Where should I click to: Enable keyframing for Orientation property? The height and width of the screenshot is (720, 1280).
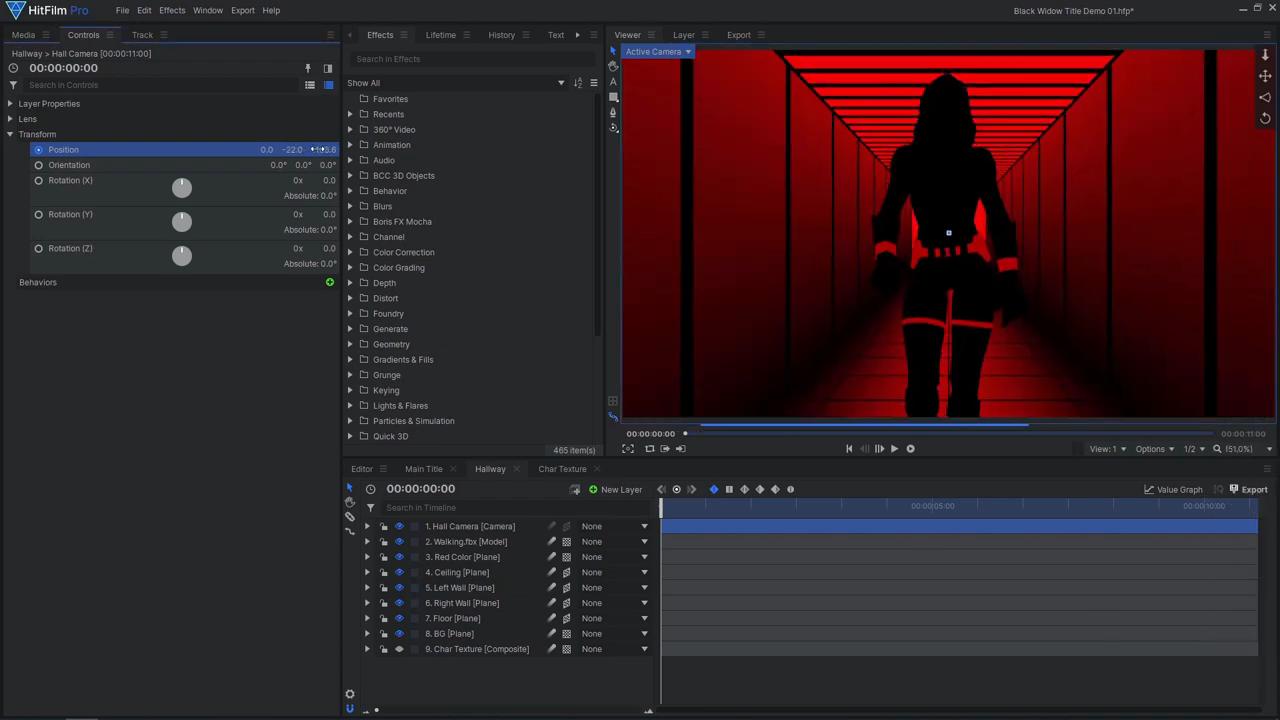(39, 165)
